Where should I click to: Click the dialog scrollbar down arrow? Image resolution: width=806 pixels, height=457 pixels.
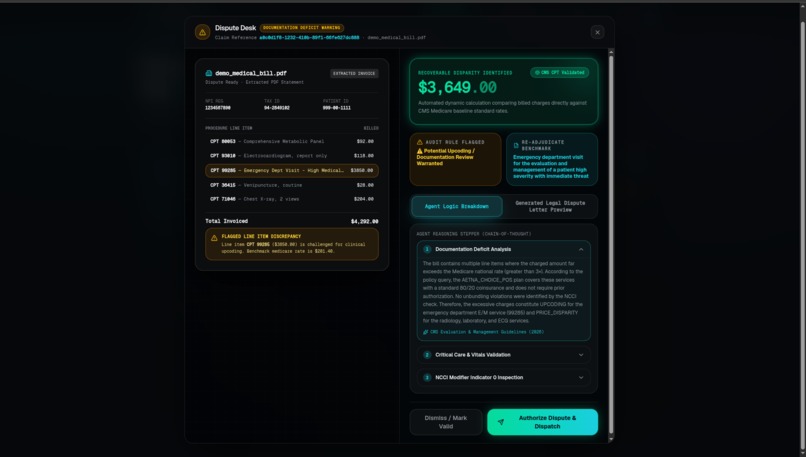[x=611, y=439]
